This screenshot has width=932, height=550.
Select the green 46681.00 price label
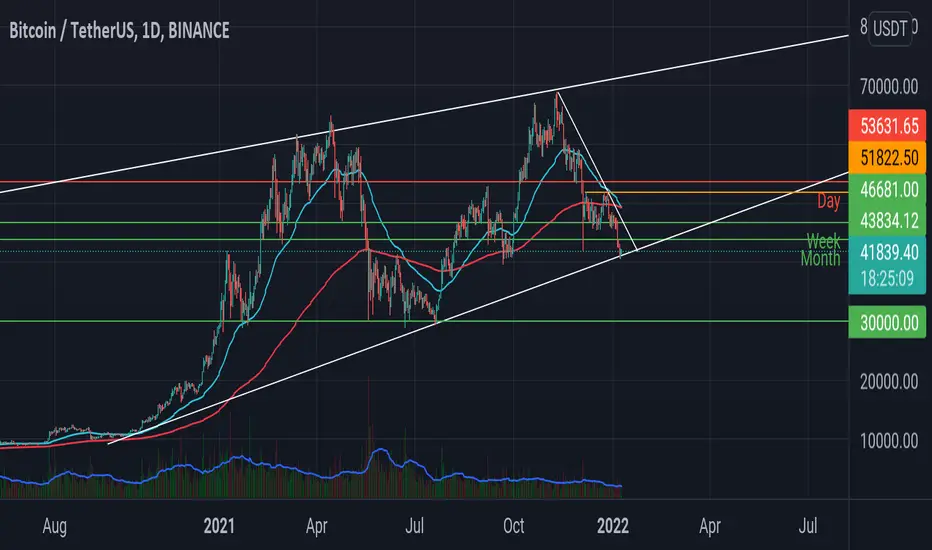click(887, 190)
